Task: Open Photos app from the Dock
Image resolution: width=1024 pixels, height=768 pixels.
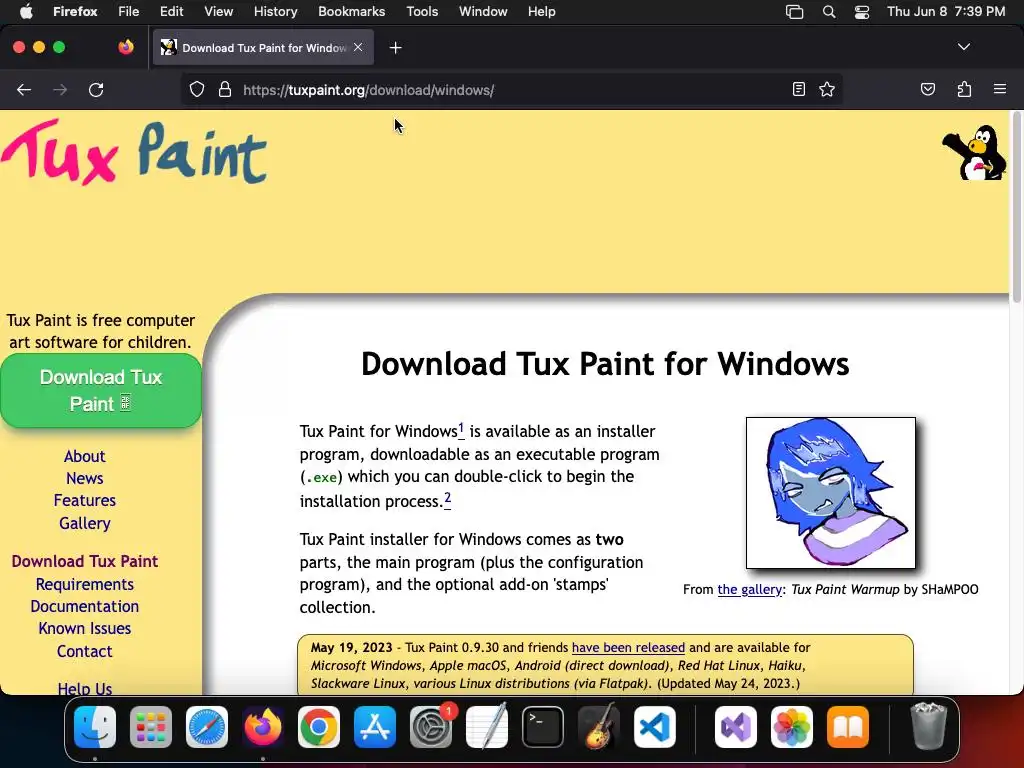Action: (792, 727)
